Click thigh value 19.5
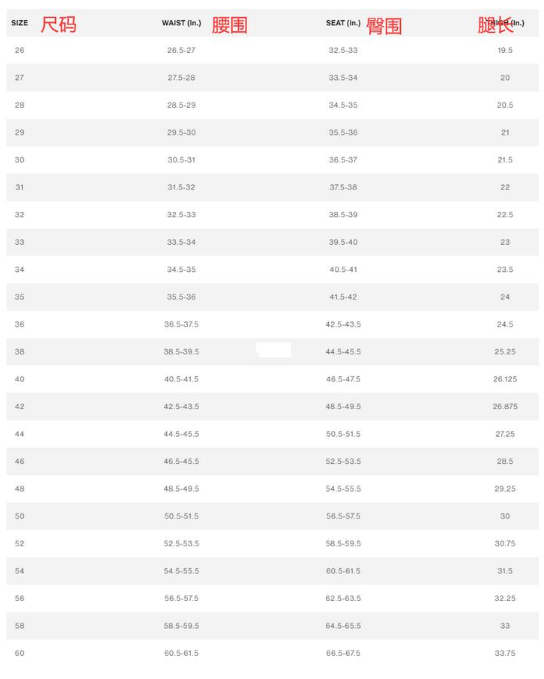The height and width of the screenshot is (679, 544). [505, 50]
